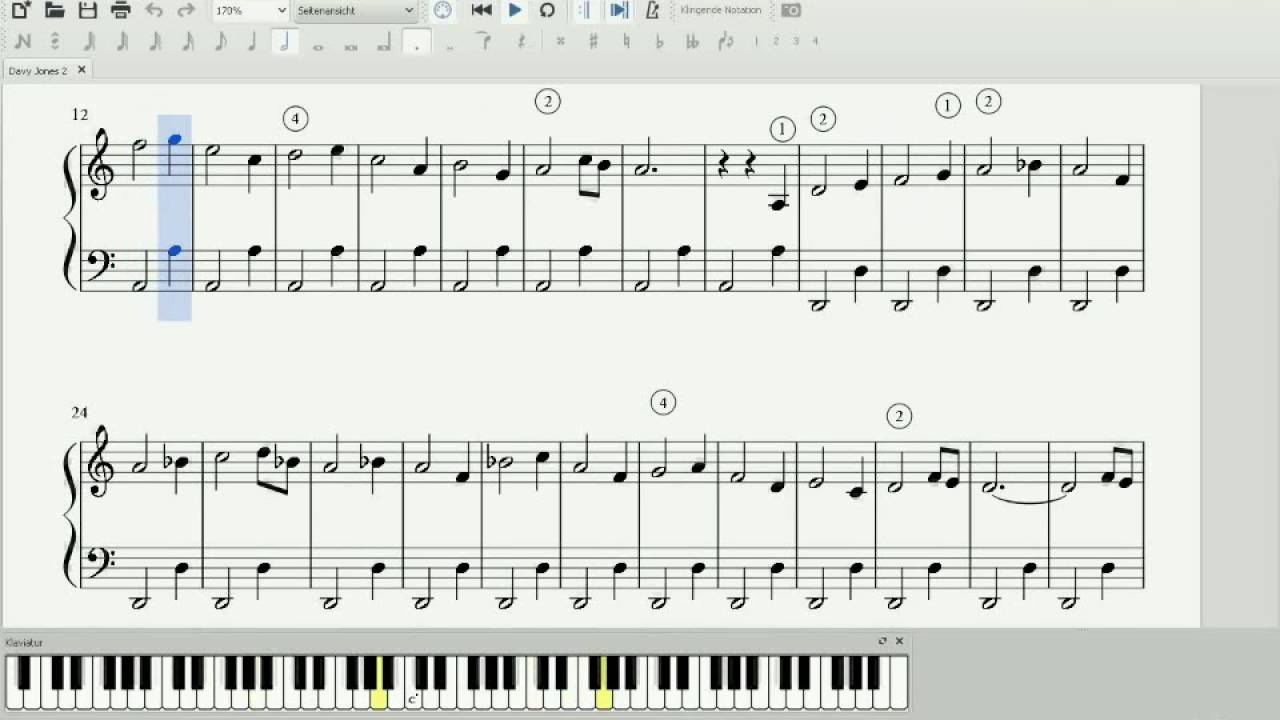
Task: Toggle playing repeats
Action: pyautogui.click(x=586, y=10)
